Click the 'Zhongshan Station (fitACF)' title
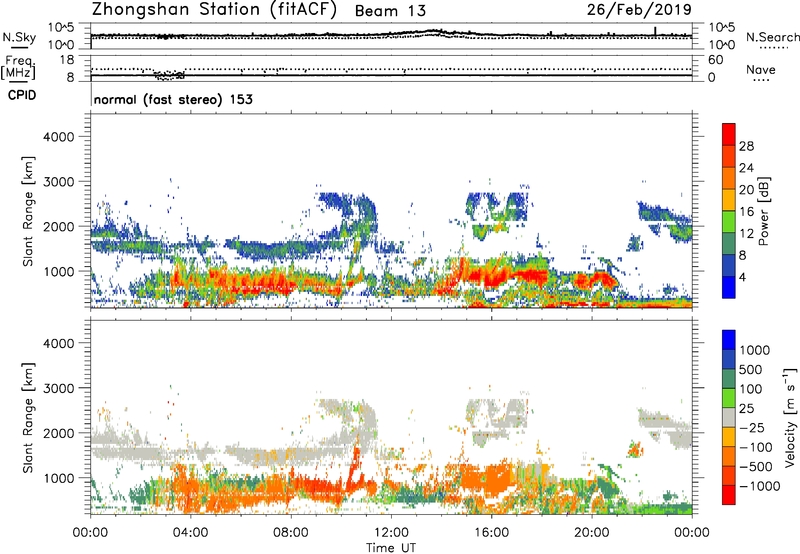Viewport: 800px width, 554px height. (x=214, y=10)
